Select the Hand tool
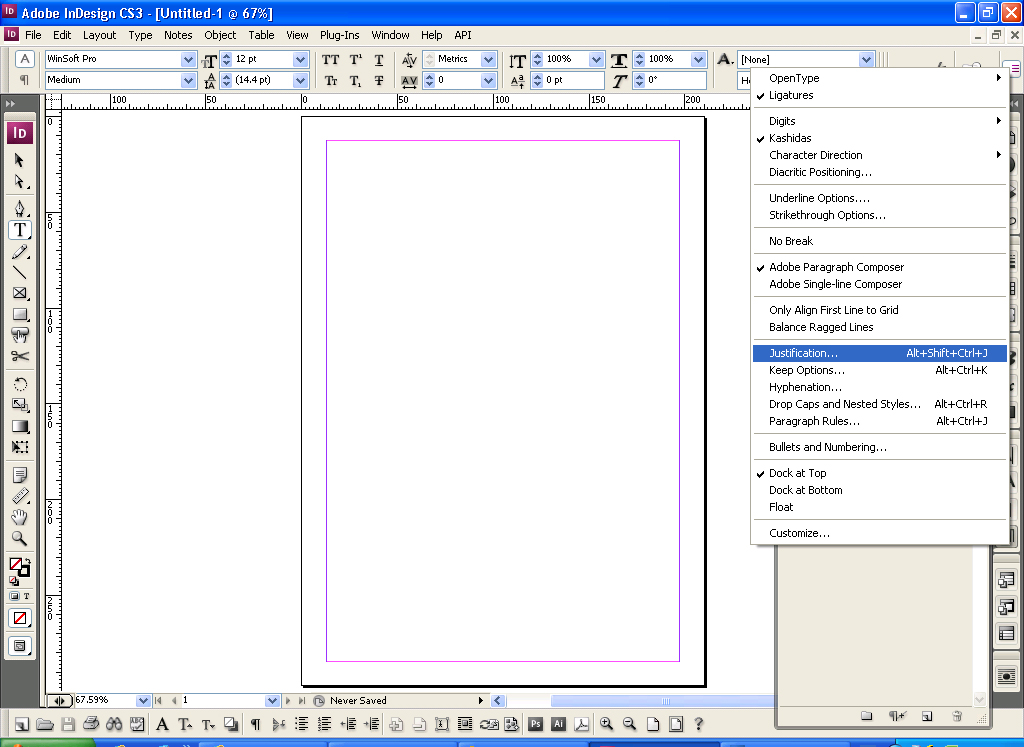The width and height of the screenshot is (1024, 747). (x=20, y=517)
